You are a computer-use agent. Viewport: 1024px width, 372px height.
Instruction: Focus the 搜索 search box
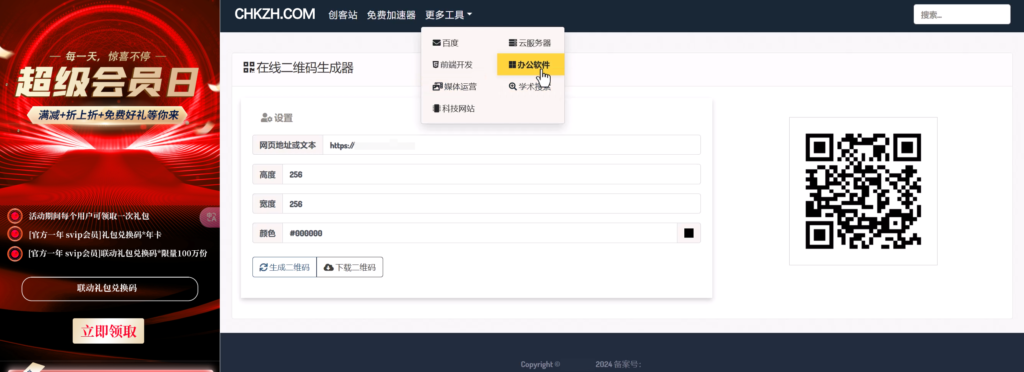tap(961, 14)
